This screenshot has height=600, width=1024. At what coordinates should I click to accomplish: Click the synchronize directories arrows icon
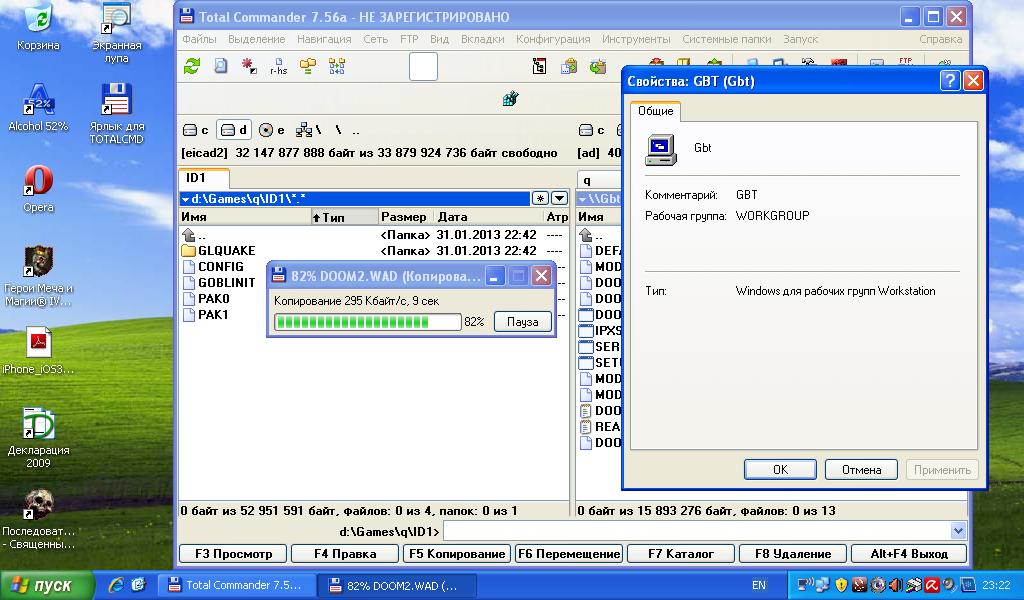[337, 66]
